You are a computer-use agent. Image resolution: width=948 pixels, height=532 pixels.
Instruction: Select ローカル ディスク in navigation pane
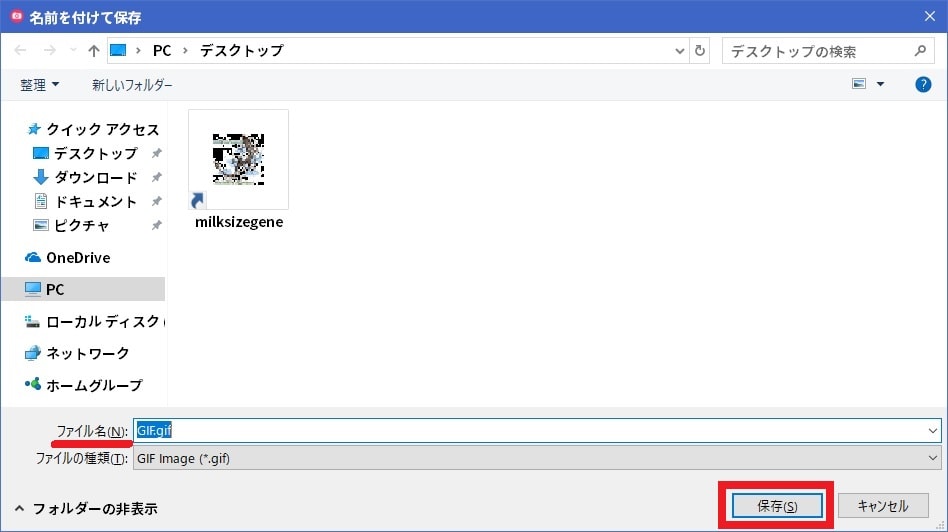point(94,321)
